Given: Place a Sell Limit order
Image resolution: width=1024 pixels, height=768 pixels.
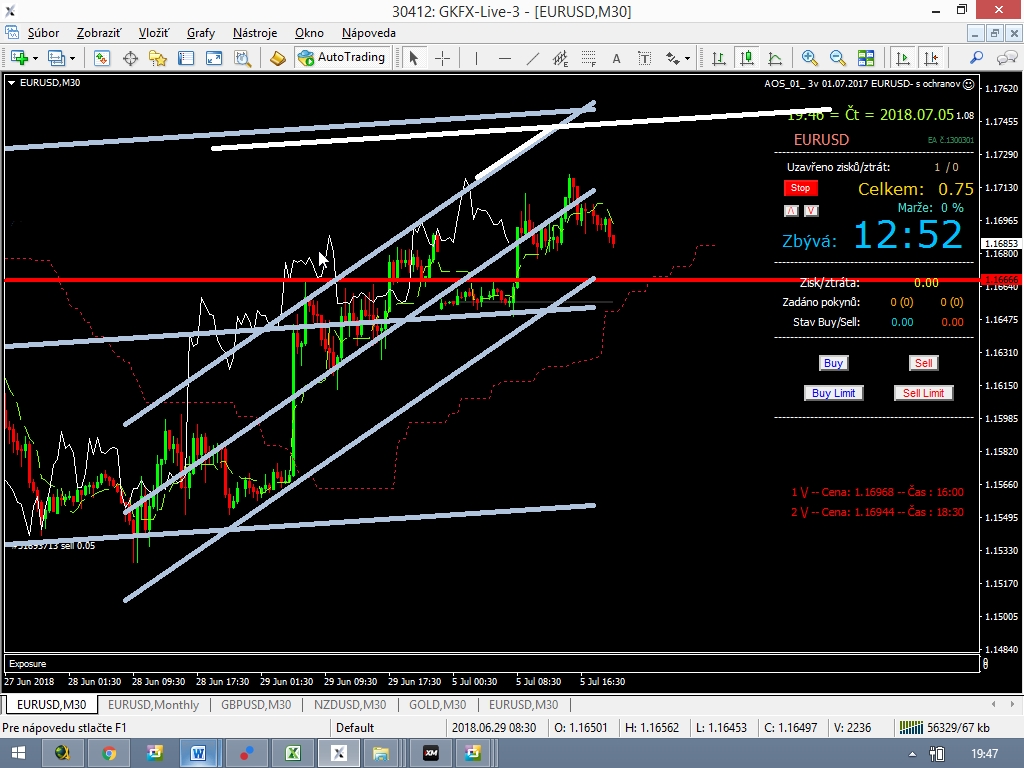Looking at the screenshot, I should (923, 393).
